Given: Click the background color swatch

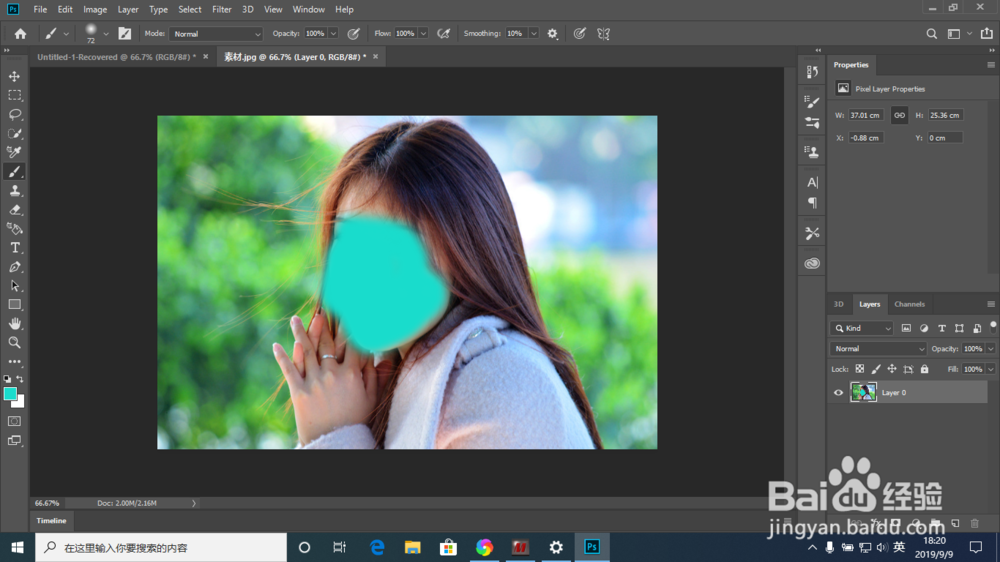Looking at the screenshot, I should [x=20, y=403].
